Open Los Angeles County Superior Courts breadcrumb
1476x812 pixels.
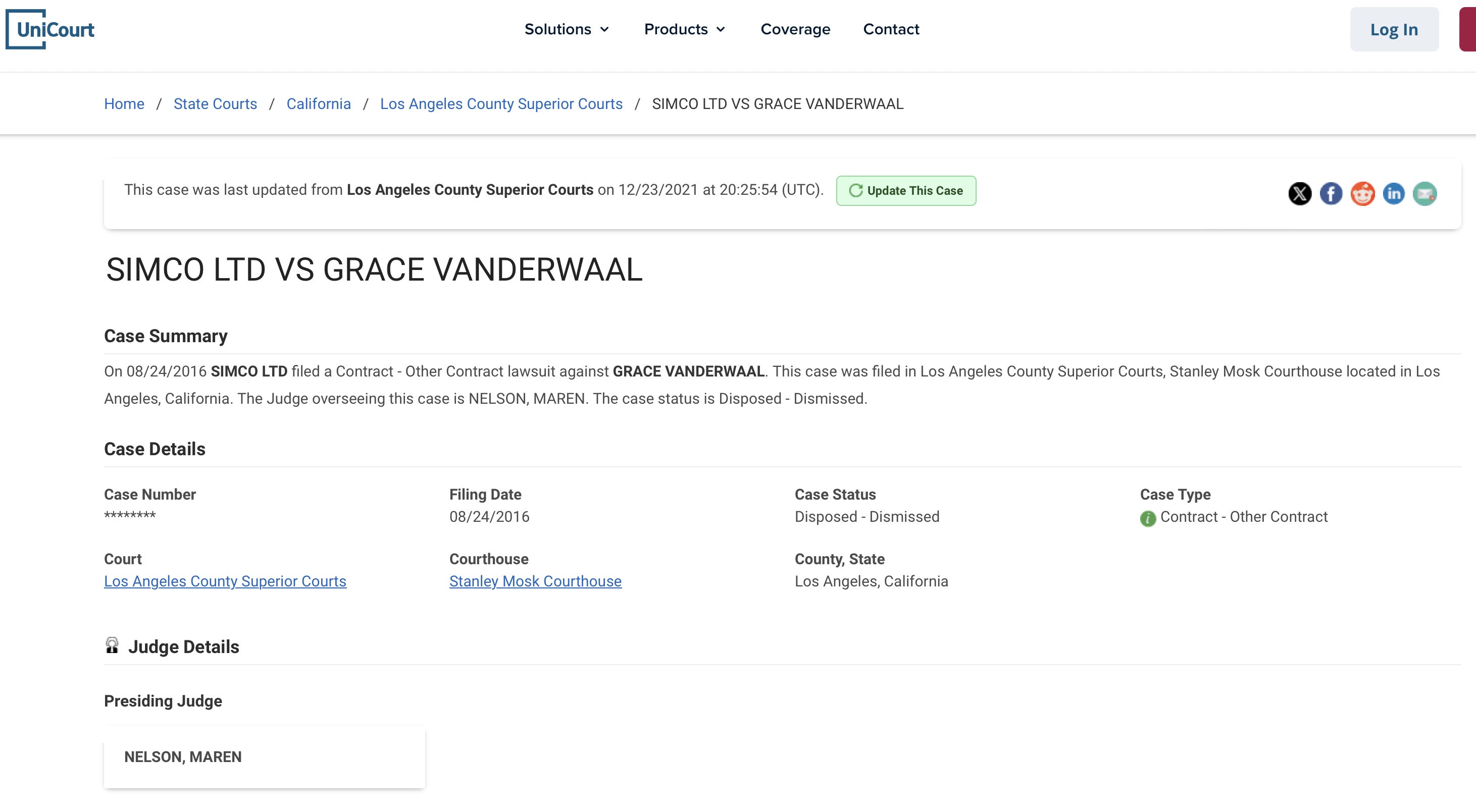click(501, 103)
